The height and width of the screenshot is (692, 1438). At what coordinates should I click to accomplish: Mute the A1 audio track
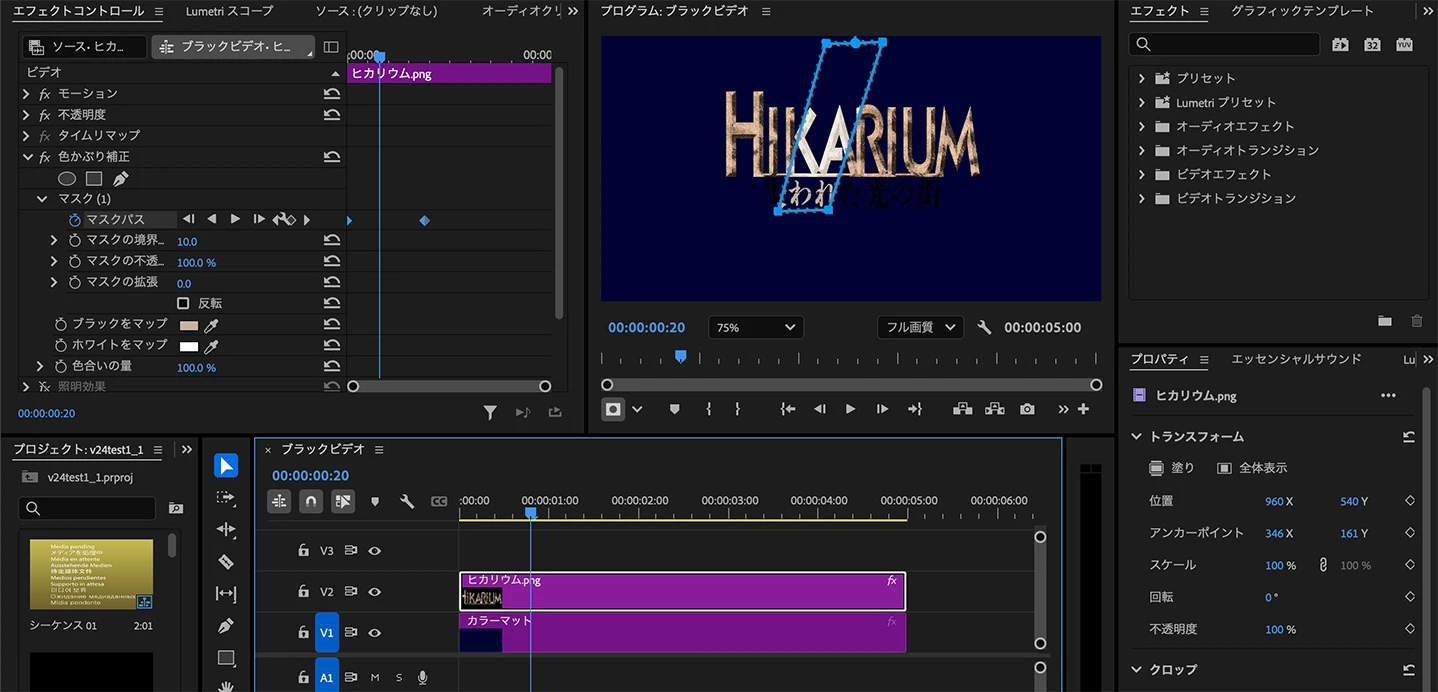(375, 678)
